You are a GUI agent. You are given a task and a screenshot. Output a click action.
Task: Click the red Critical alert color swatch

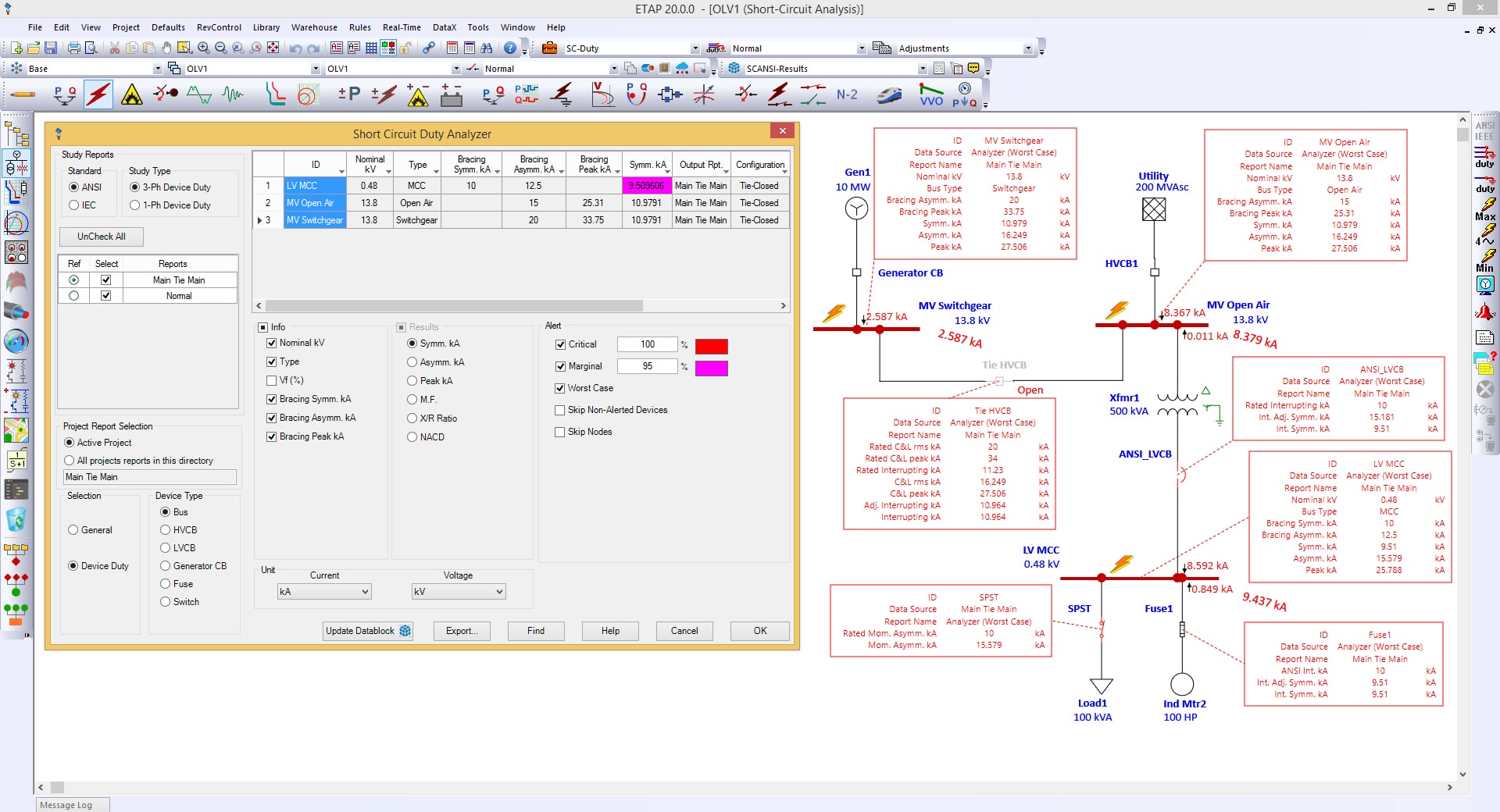(x=711, y=346)
